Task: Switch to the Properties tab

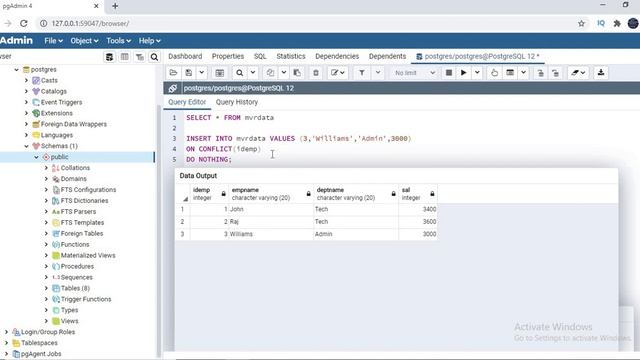Action: click(x=228, y=56)
